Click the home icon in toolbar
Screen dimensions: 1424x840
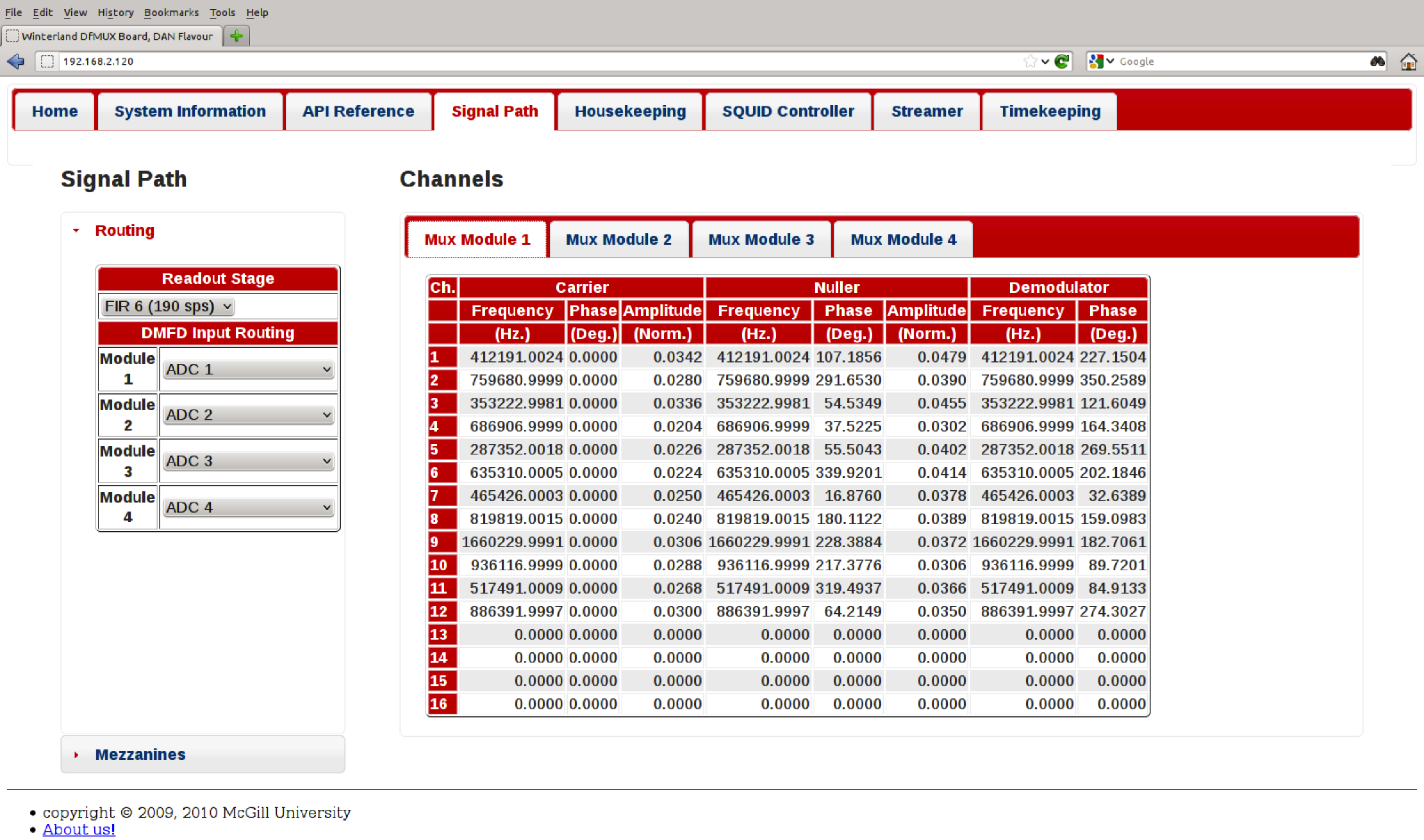coord(1409,62)
